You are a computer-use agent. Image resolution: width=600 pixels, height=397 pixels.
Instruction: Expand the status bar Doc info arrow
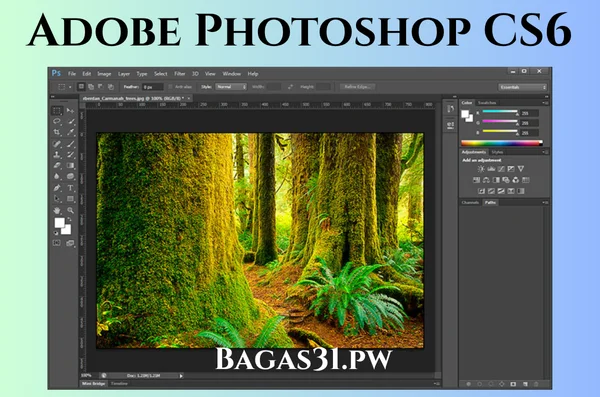[x=181, y=376]
